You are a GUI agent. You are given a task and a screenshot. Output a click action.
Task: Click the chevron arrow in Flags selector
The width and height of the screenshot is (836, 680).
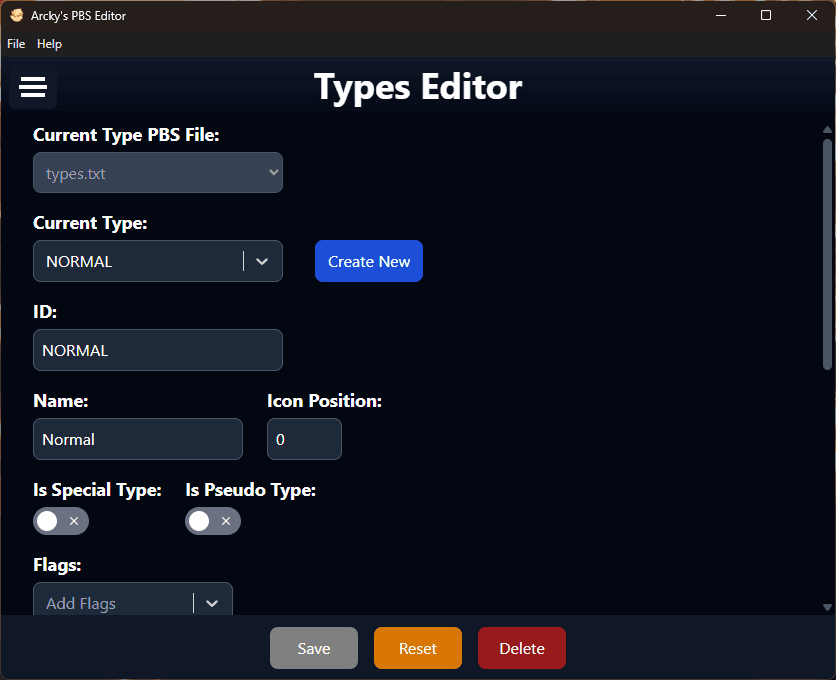212,603
